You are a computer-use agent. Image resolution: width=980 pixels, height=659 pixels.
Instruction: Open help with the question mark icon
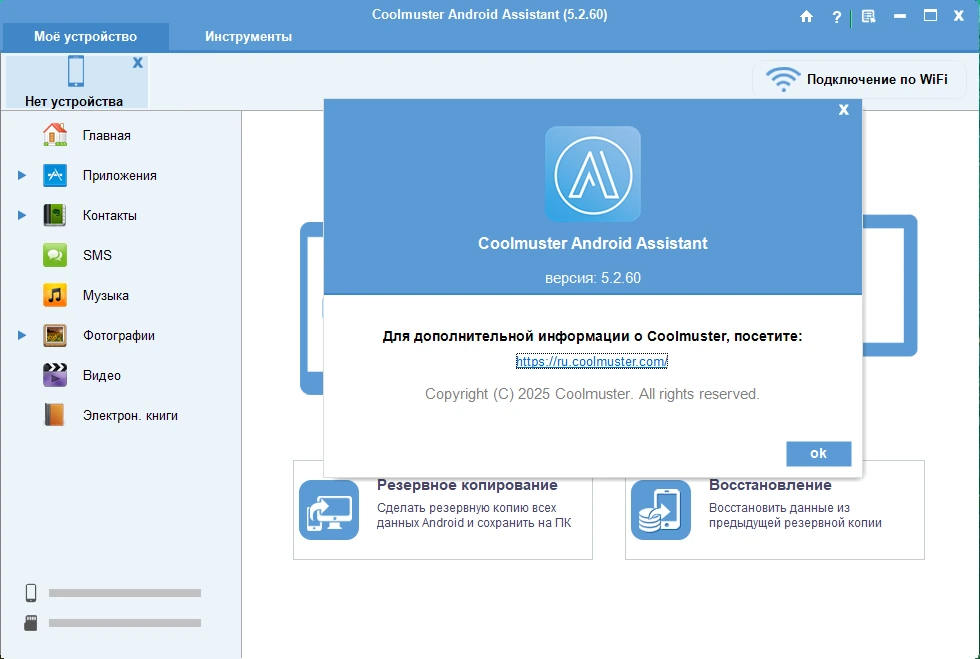(x=836, y=17)
